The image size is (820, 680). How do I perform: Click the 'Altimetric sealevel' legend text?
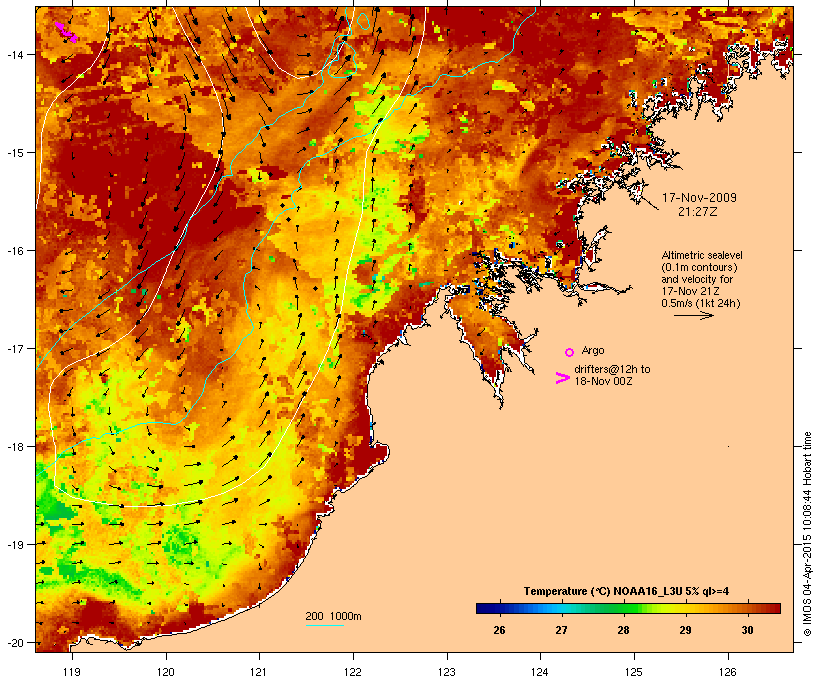click(x=702, y=255)
